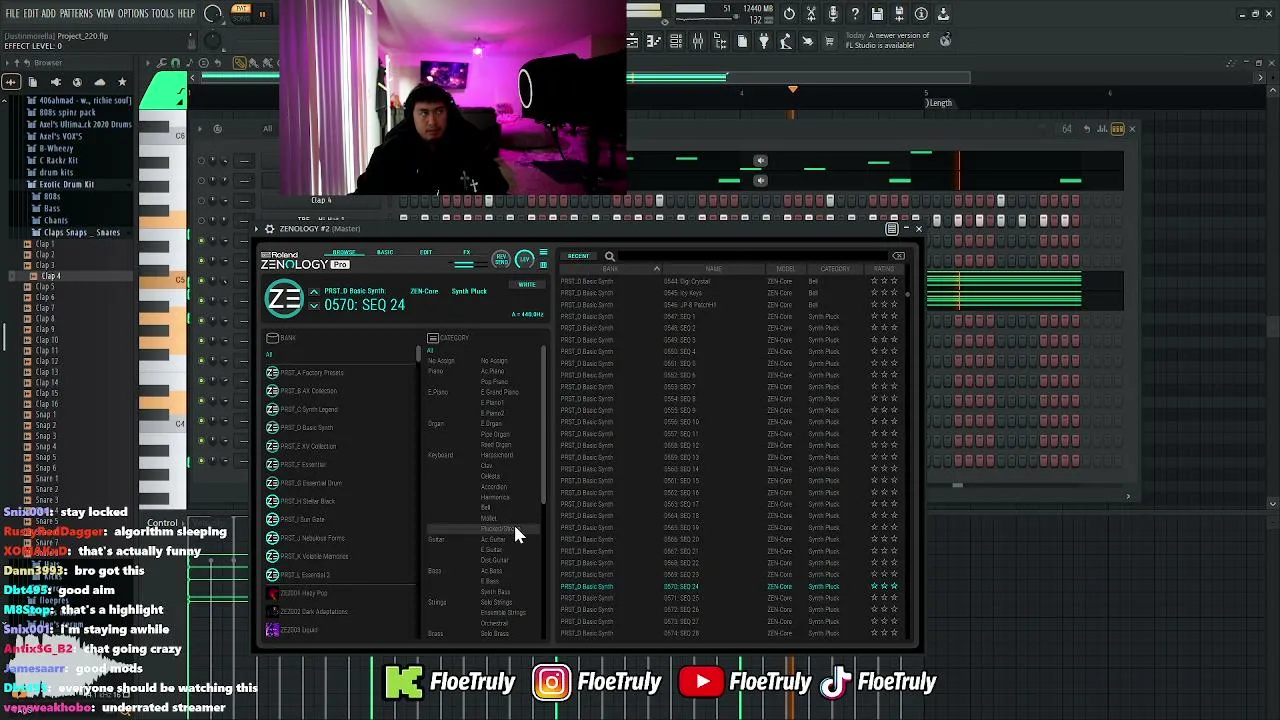The width and height of the screenshot is (1280, 720).
Task: Click the Zenology WRITE button
Action: pyautogui.click(x=527, y=285)
